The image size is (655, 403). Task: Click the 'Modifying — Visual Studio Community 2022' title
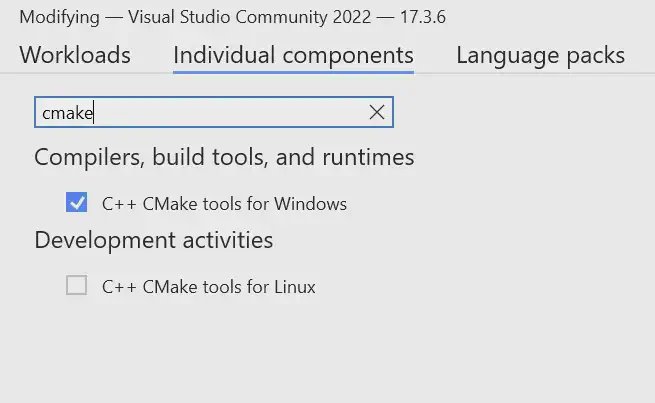195,17
